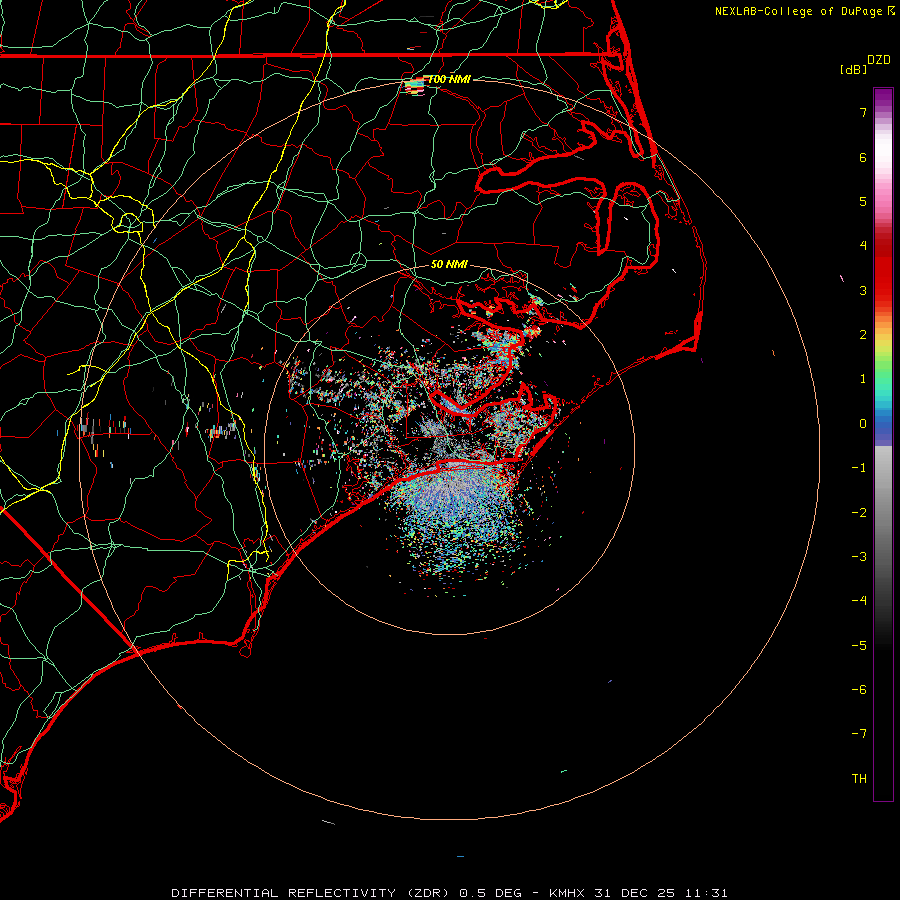
Task: Click the 2 dB tick label
Action: point(863,335)
